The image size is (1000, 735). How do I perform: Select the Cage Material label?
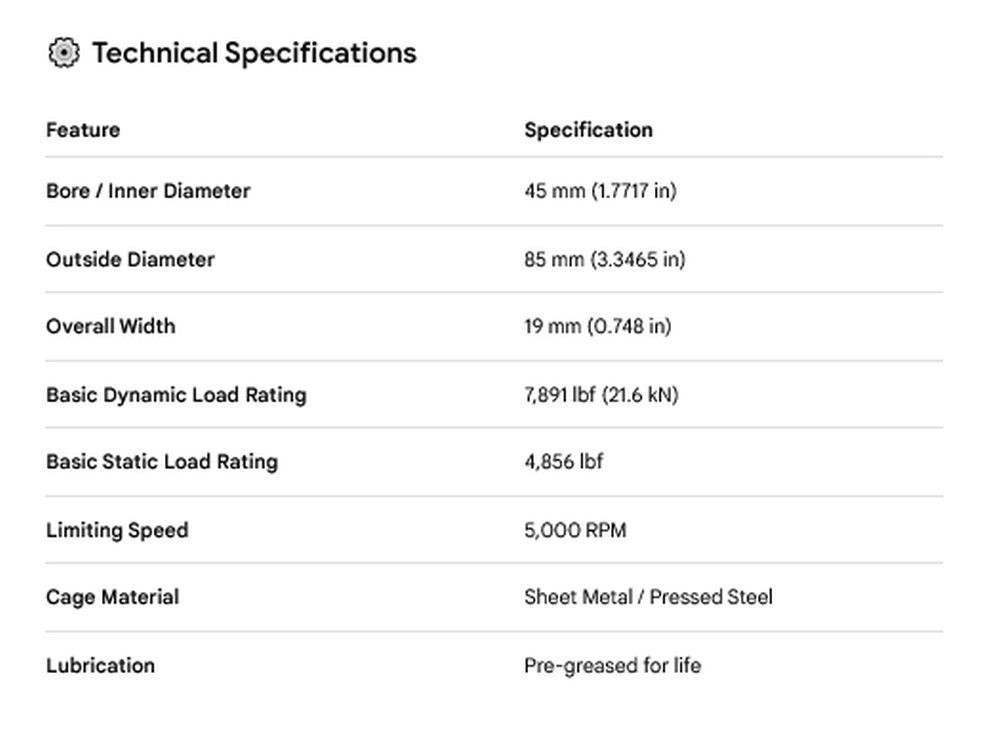click(x=112, y=597)
